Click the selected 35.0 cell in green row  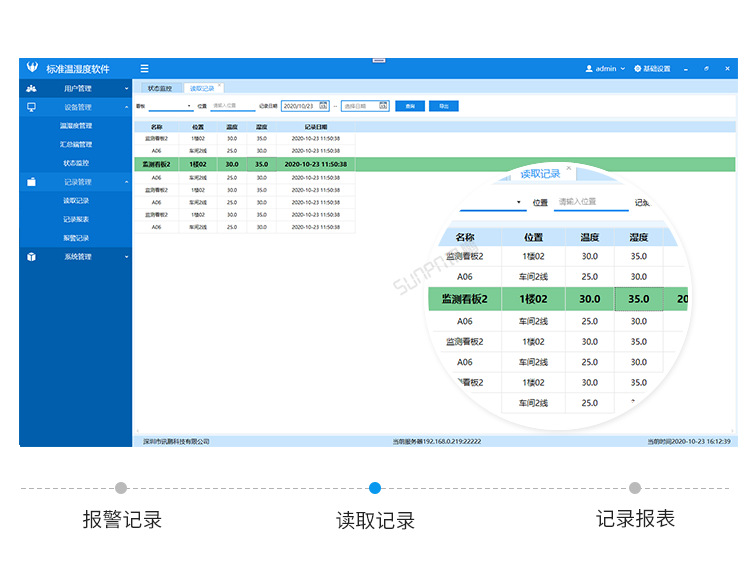[262, 164]
